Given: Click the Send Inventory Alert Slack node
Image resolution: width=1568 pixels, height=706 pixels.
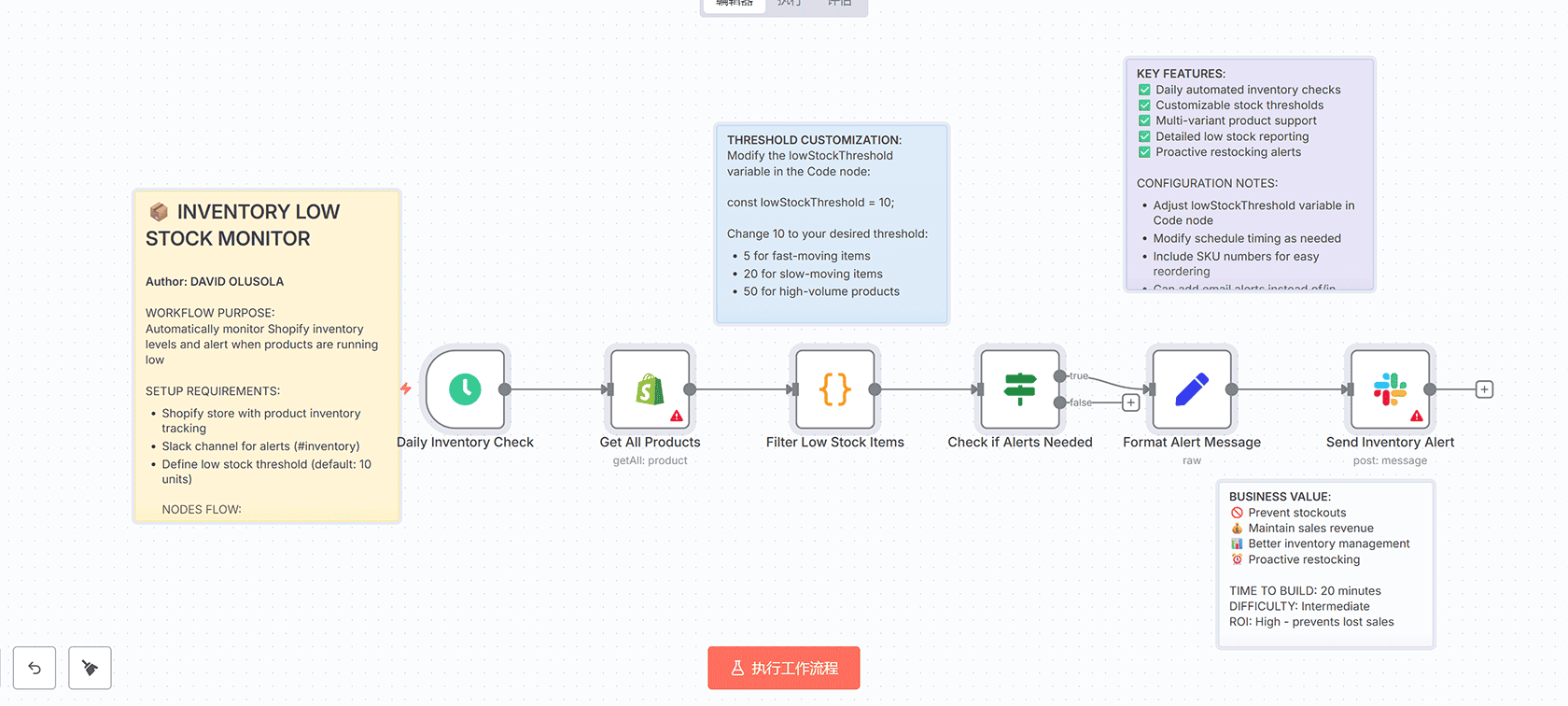Looking at the screenshot, I should 1390,389.
